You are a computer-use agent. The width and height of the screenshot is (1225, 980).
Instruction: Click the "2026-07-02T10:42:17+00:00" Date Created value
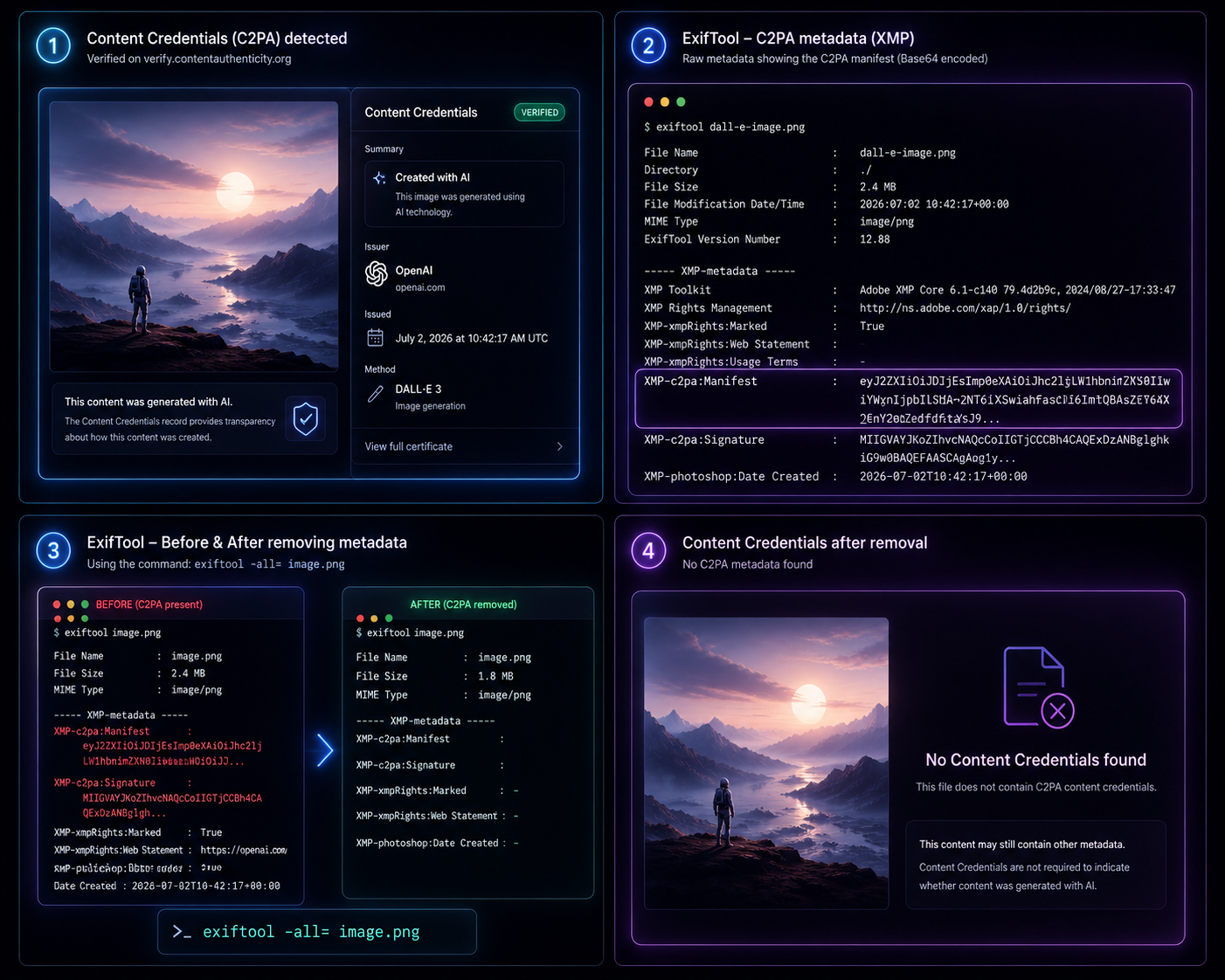[x=944, y=477]
